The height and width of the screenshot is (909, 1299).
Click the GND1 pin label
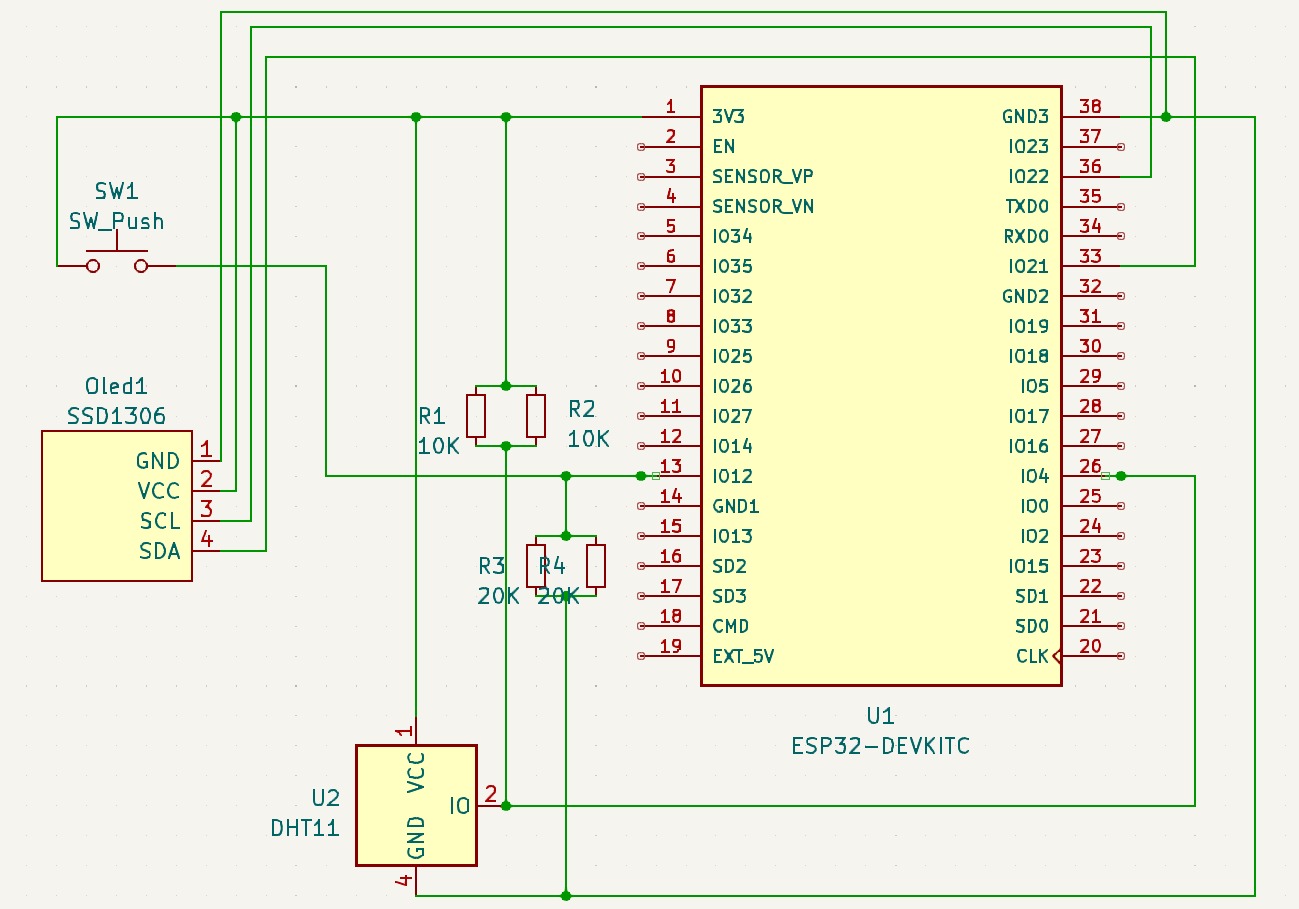736,506
